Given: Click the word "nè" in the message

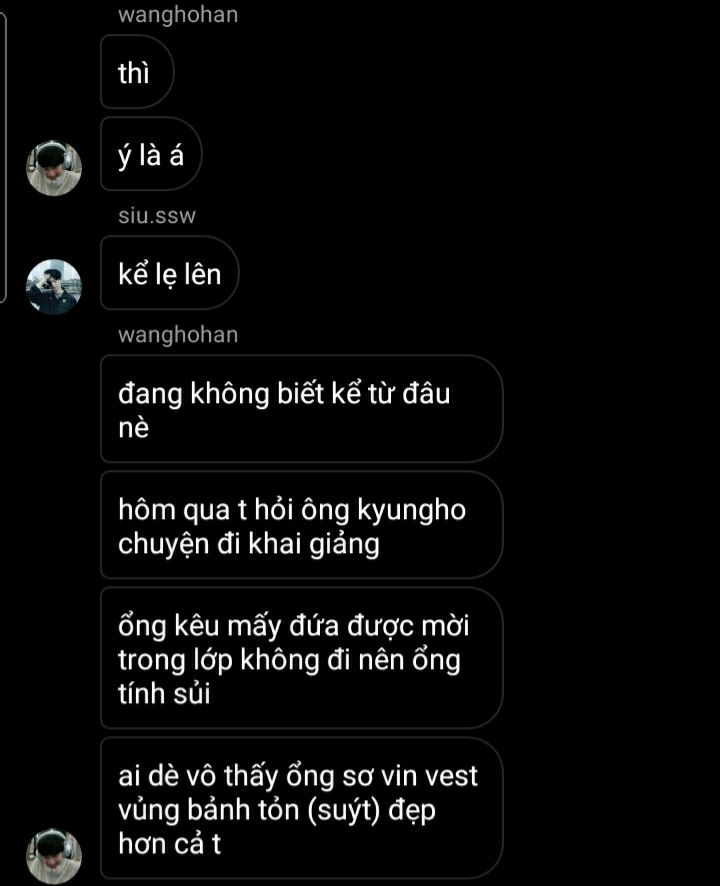Looking at the screenshot, I should point(133,428).
